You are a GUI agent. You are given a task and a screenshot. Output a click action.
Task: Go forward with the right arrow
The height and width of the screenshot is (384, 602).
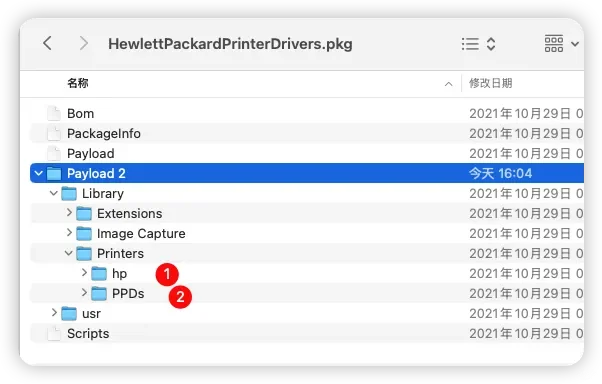coord(83,43)
